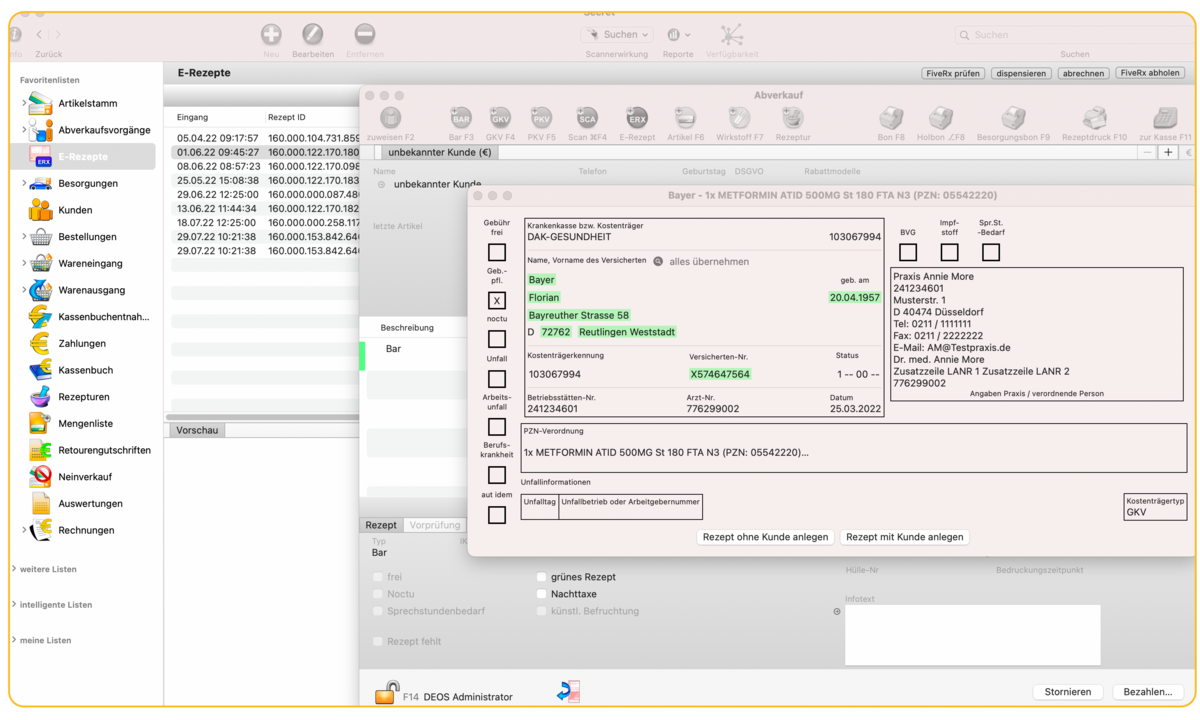Click the Bon F8 printer icon
This screenshot has width=1200, height=720.
pos(891,118)
